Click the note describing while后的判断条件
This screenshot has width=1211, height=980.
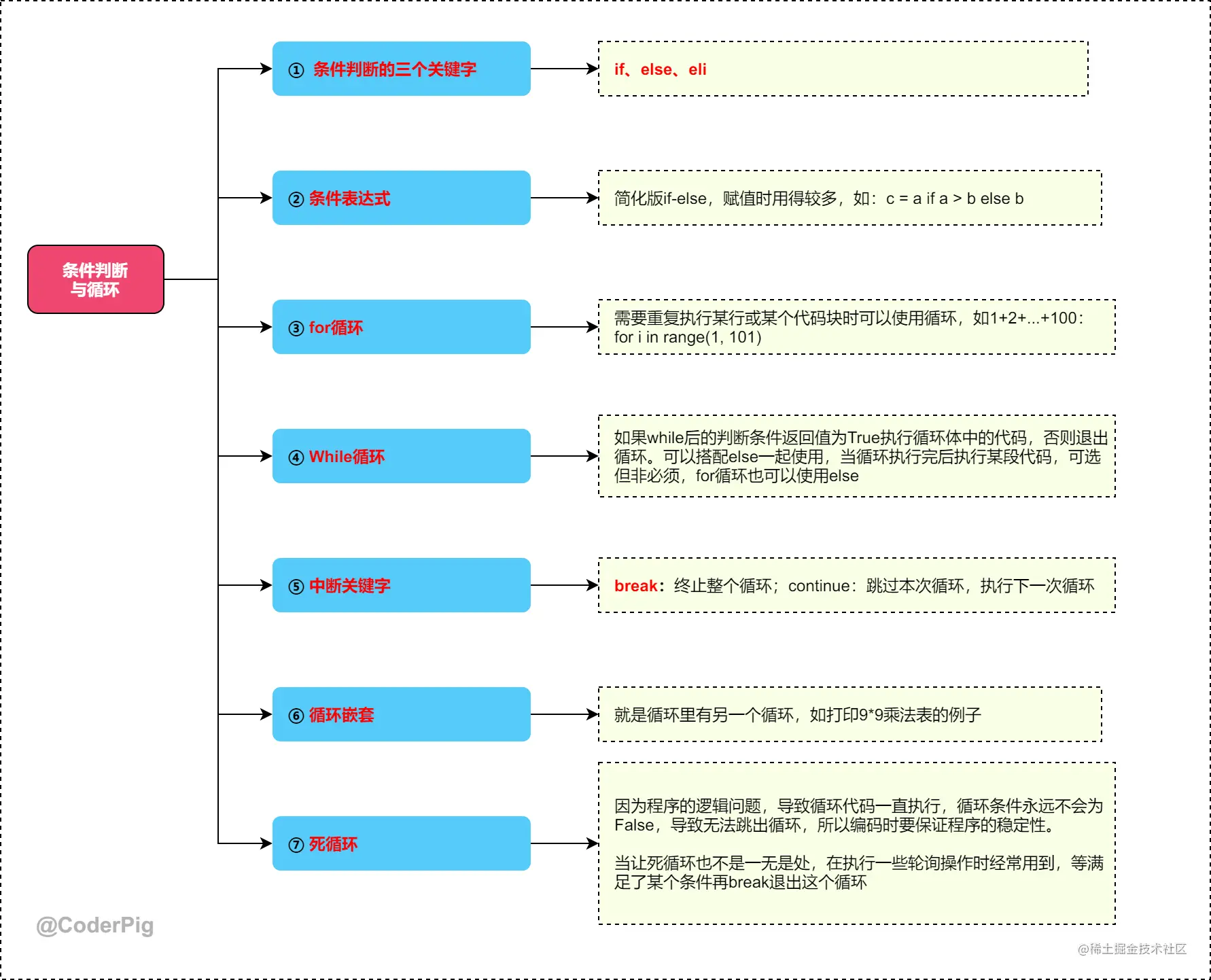(x=857, y=456)
